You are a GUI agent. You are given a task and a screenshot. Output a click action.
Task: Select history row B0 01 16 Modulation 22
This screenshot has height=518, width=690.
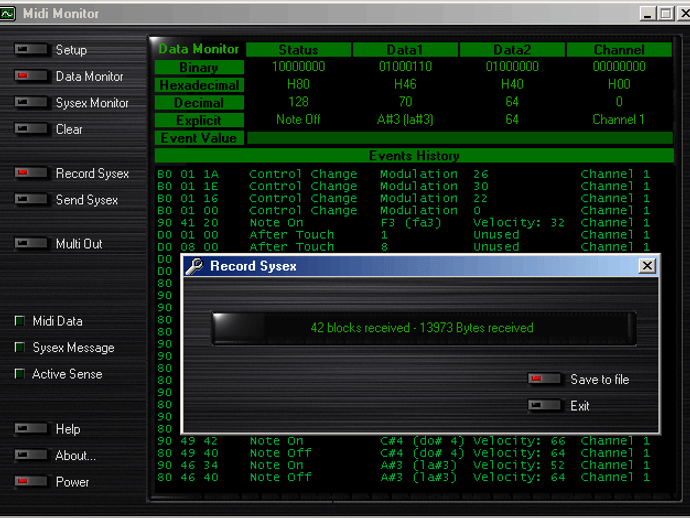[404, 198]
